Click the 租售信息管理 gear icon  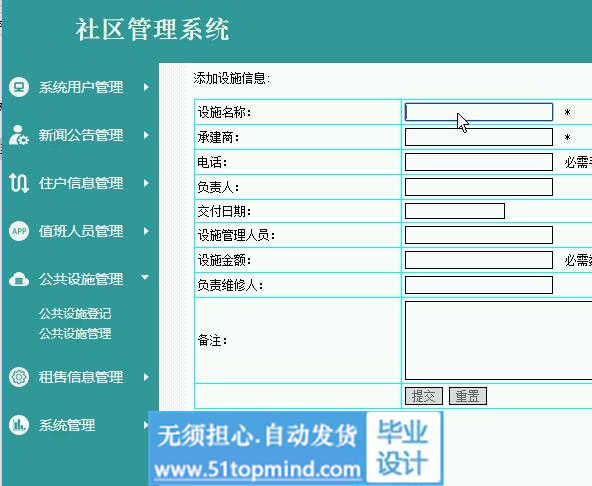pyautogui.click(x=19, y=377)
